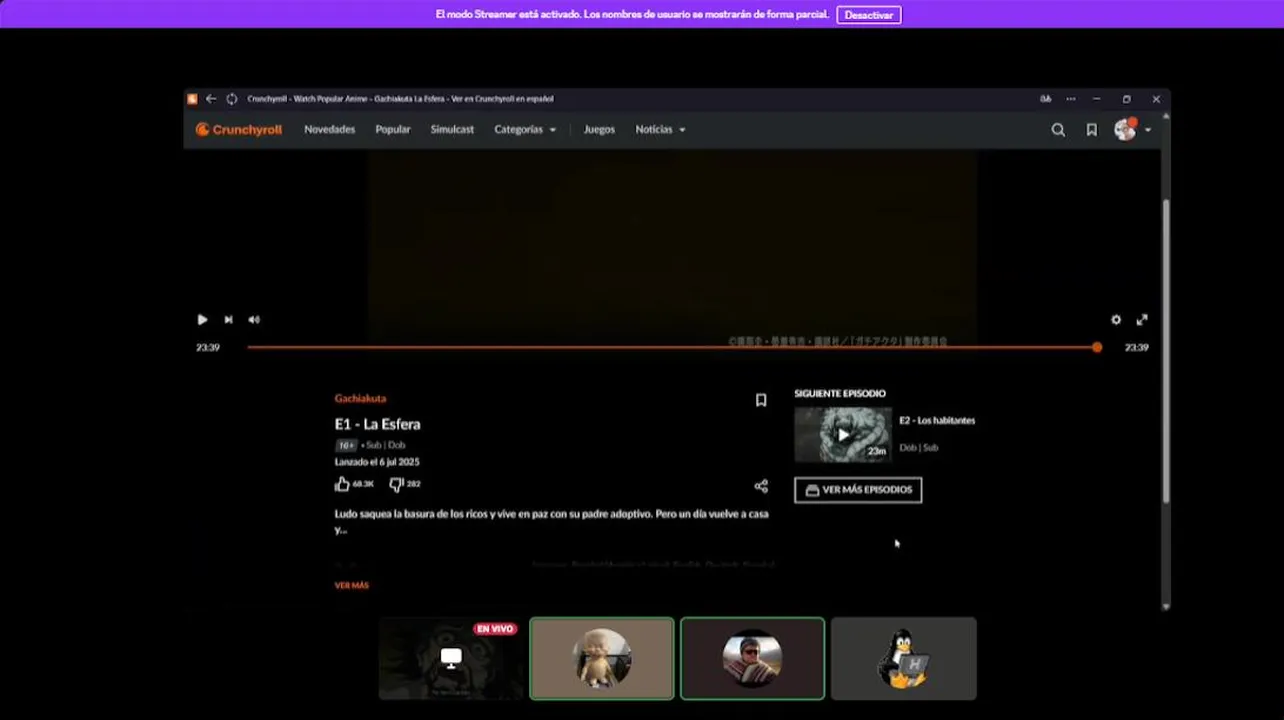1284x720 pixels.
Task: Open the Popular menu item
Action: [392, 129]
